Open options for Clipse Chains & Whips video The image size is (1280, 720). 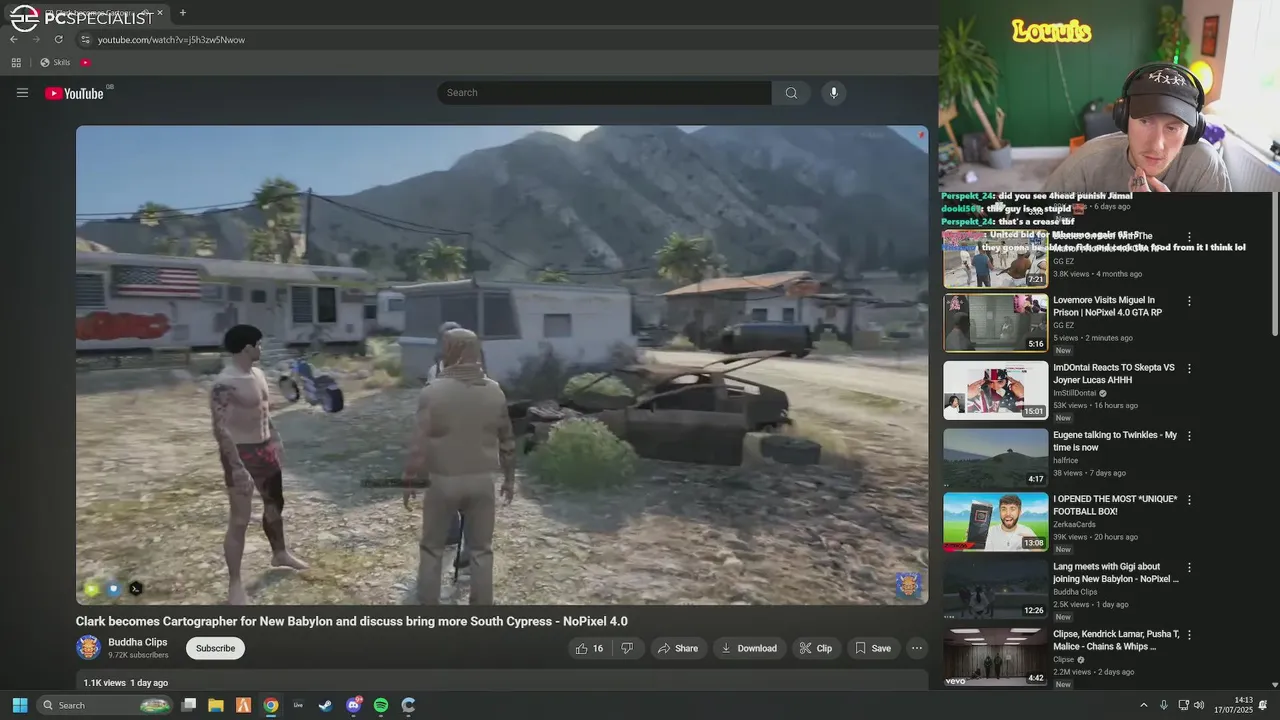pyautogui.click(x=1189, y=634)
